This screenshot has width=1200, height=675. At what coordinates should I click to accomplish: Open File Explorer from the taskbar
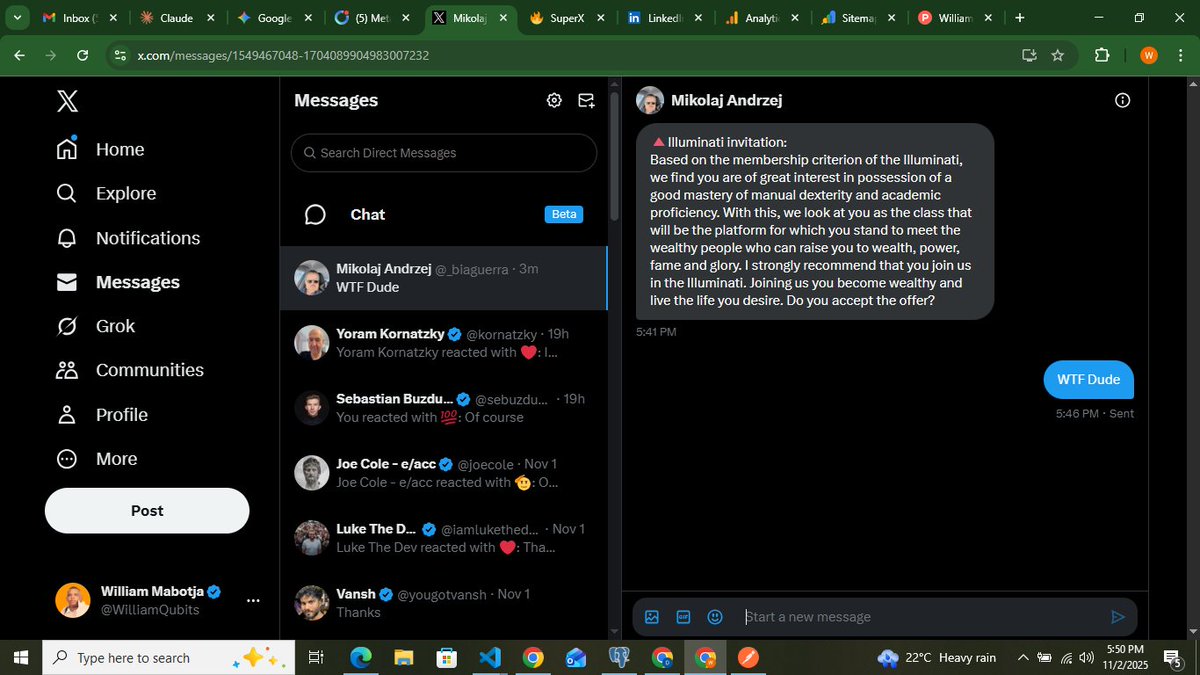click(403, 658)
